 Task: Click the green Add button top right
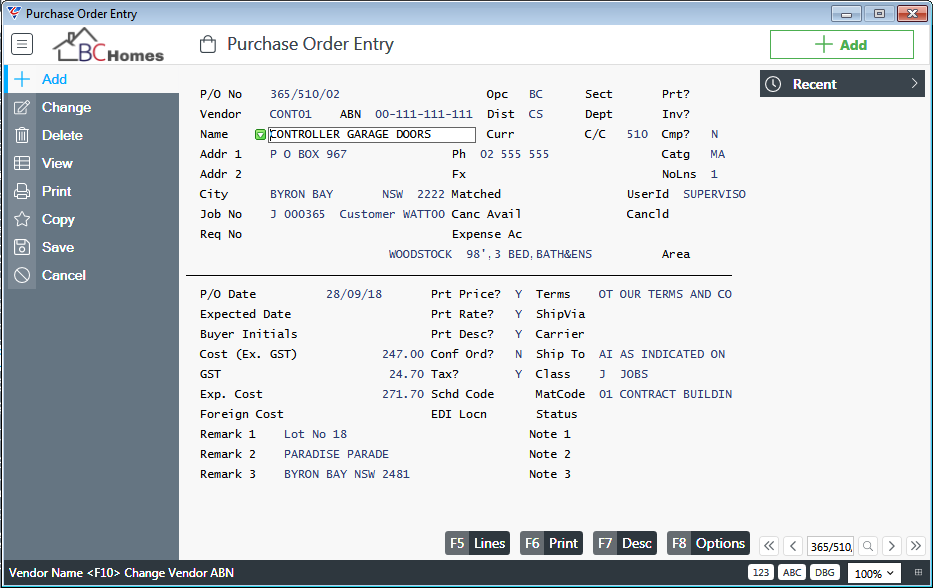(841, 45)
